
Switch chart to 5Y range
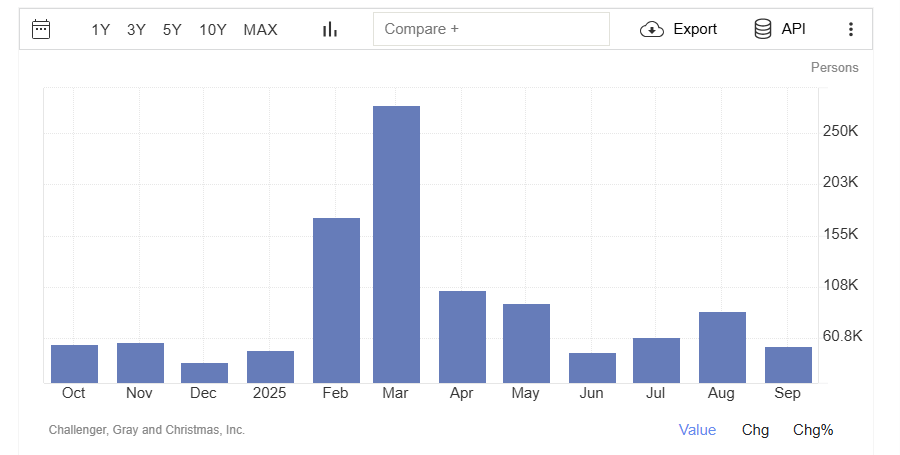pos(172,29)
